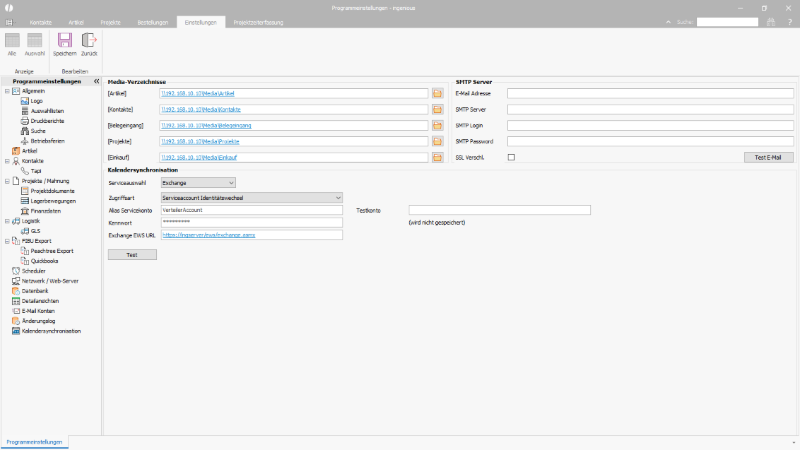Switch to the Projektzeiterfassung ribbon tab
This screenshot has width=800, height=450.
click(x=258, y=22)
